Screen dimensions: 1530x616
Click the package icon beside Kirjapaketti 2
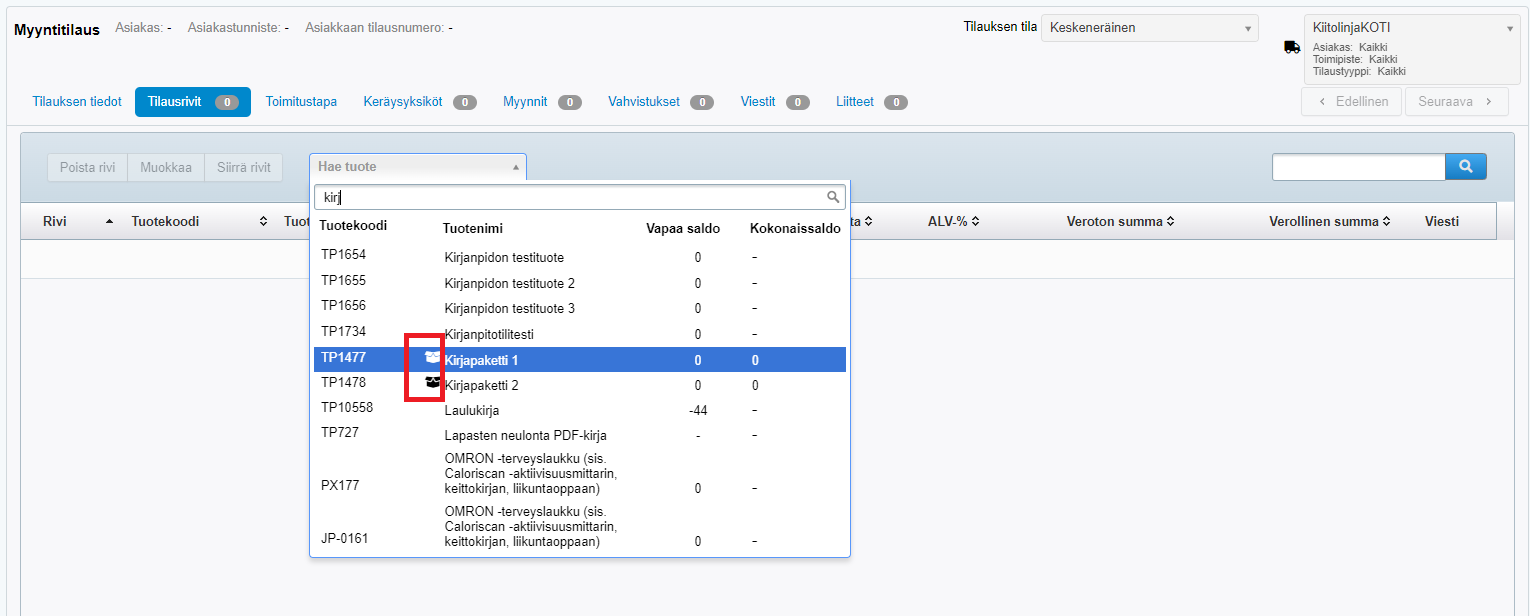click(432, 382)
